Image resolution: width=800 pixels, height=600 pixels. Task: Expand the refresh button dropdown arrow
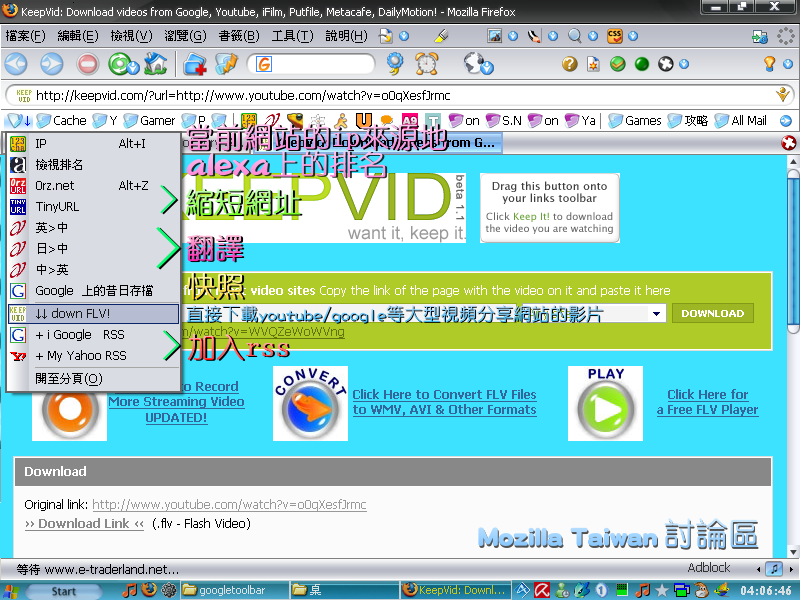tap(134, 68)
